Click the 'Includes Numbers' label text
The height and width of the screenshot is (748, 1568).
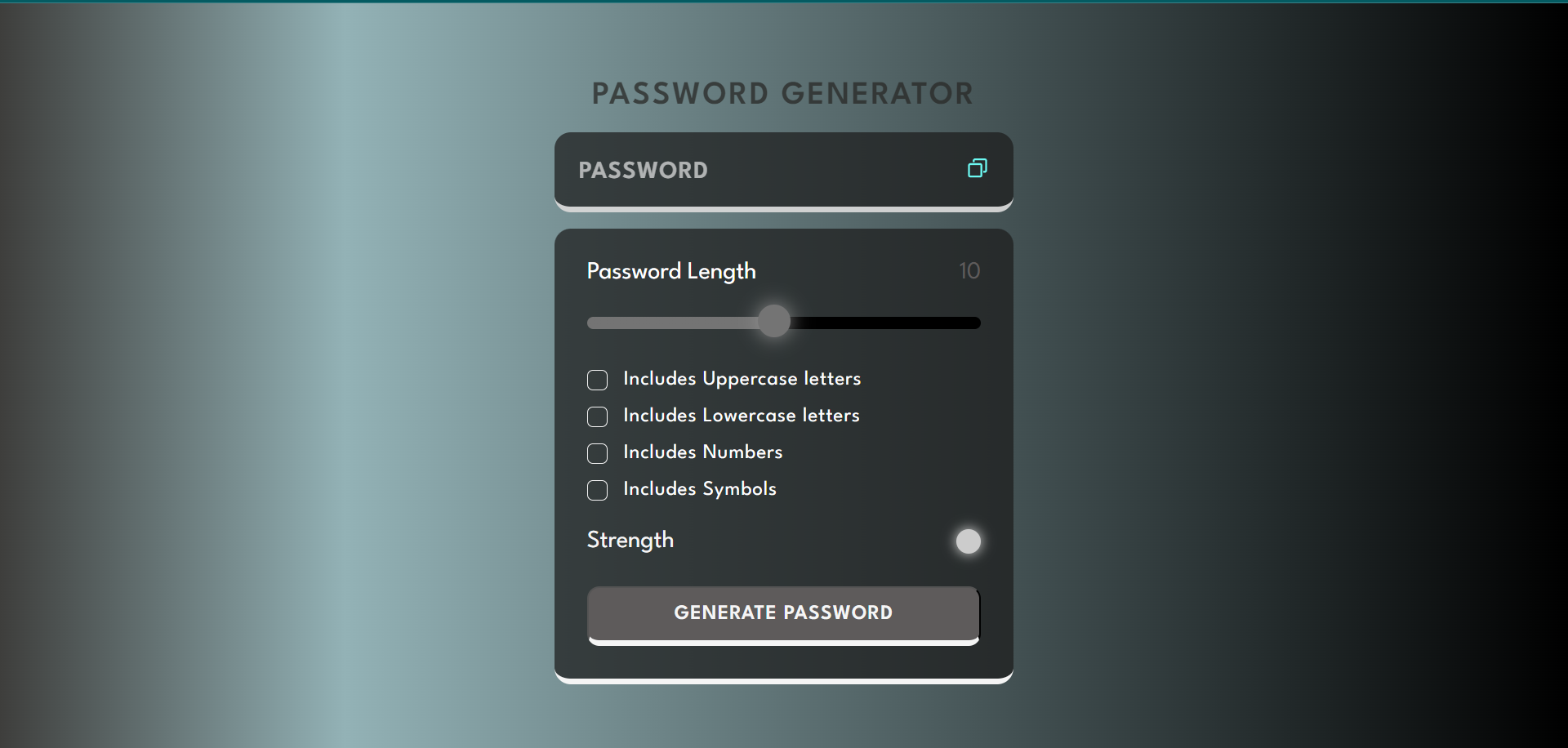[702, 452]
